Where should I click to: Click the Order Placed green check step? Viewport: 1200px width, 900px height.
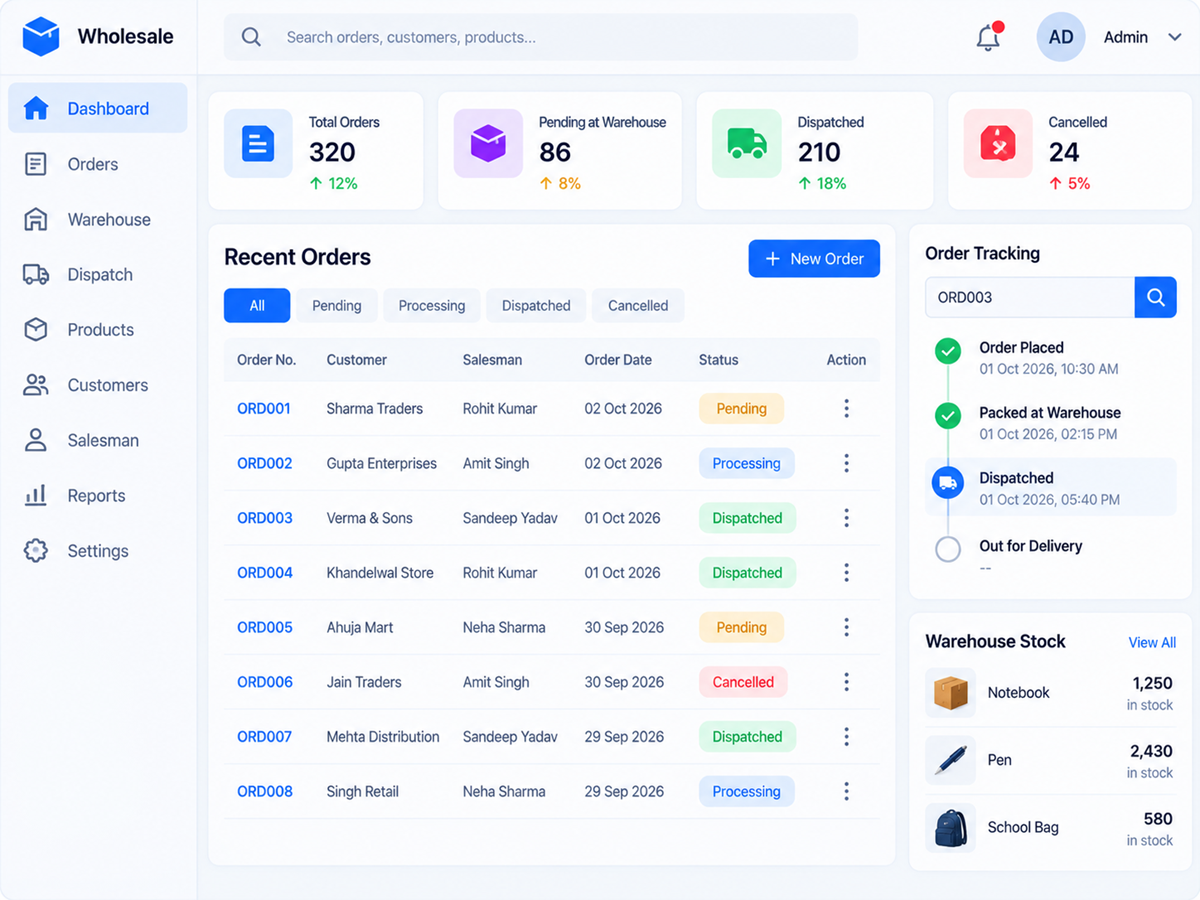click(947, 351)
